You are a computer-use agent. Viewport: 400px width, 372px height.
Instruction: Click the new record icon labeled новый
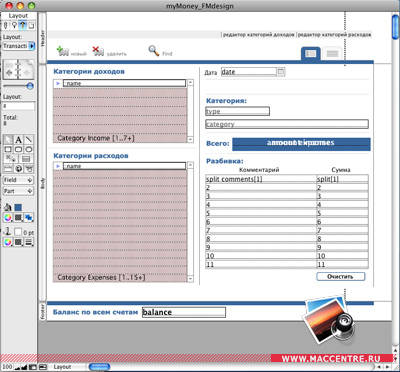tap(63, 51)
